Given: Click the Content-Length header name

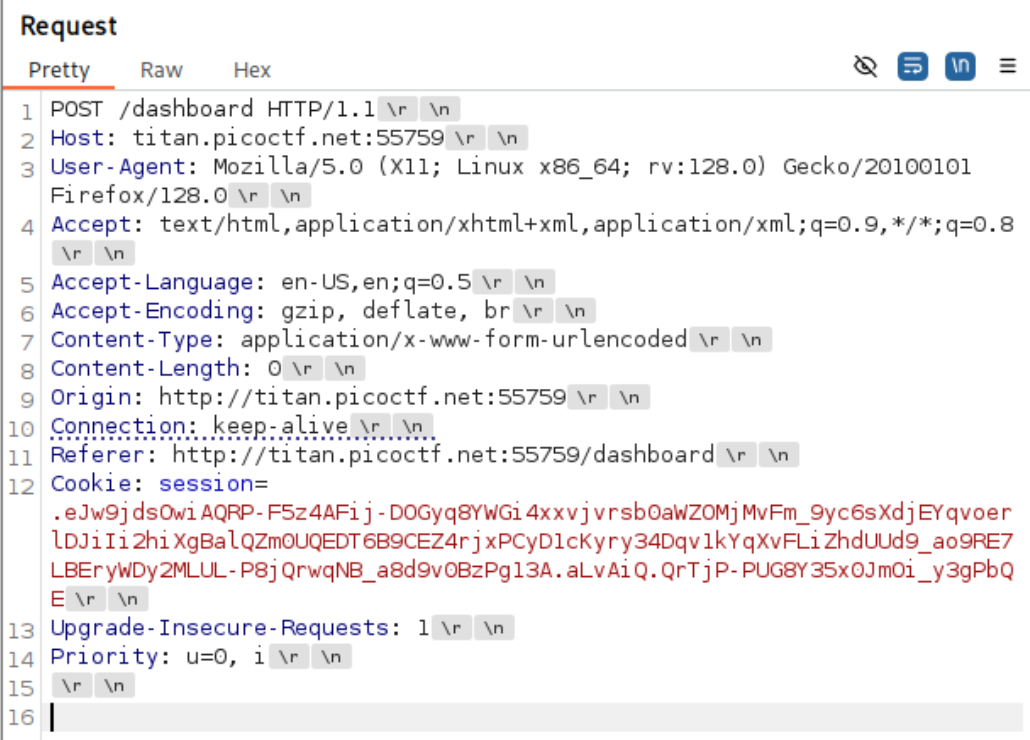Looking at the screenshot, I should (x=145, y=368).
